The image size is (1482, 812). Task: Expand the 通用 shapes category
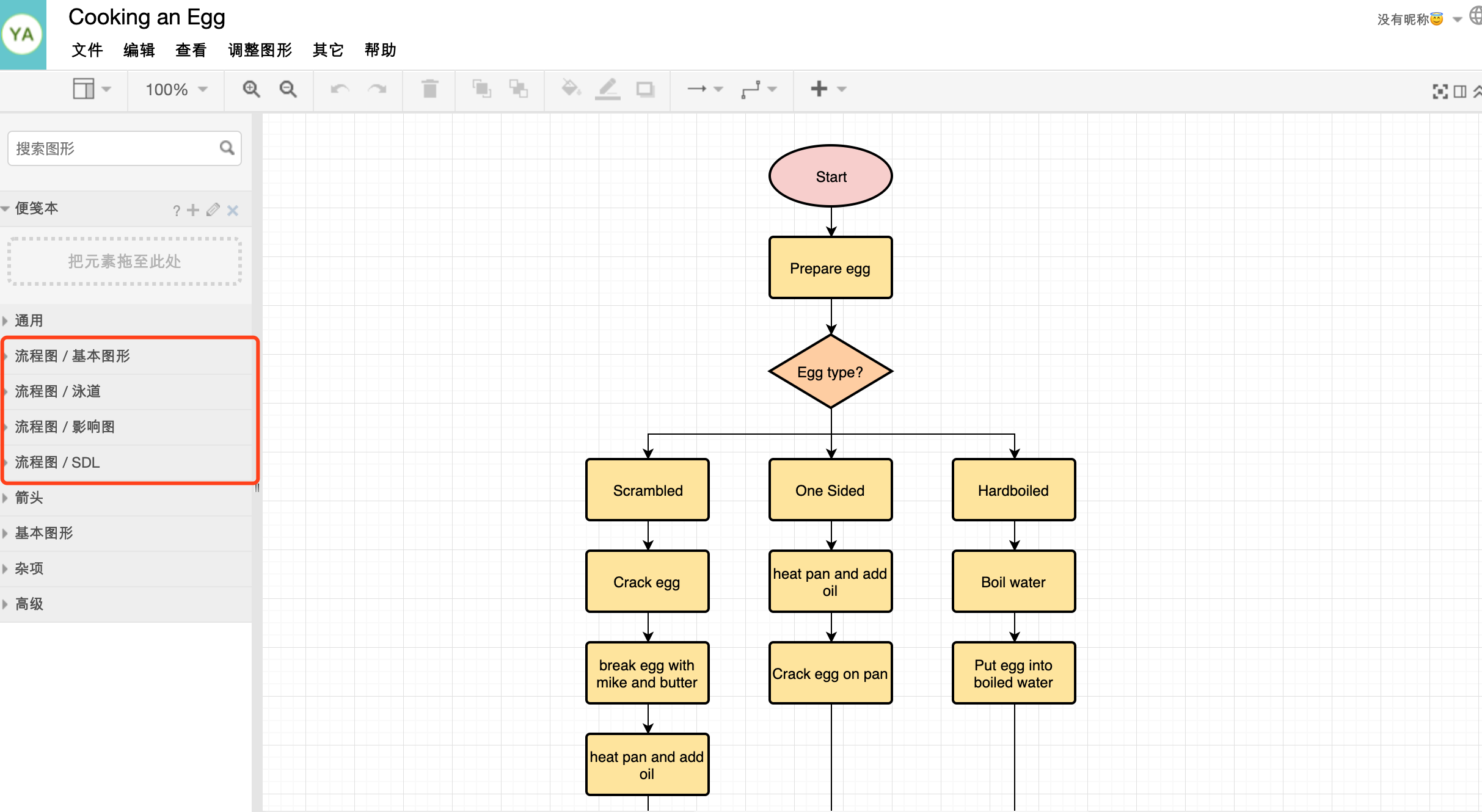pyautogui.click(x=30, y=320)
